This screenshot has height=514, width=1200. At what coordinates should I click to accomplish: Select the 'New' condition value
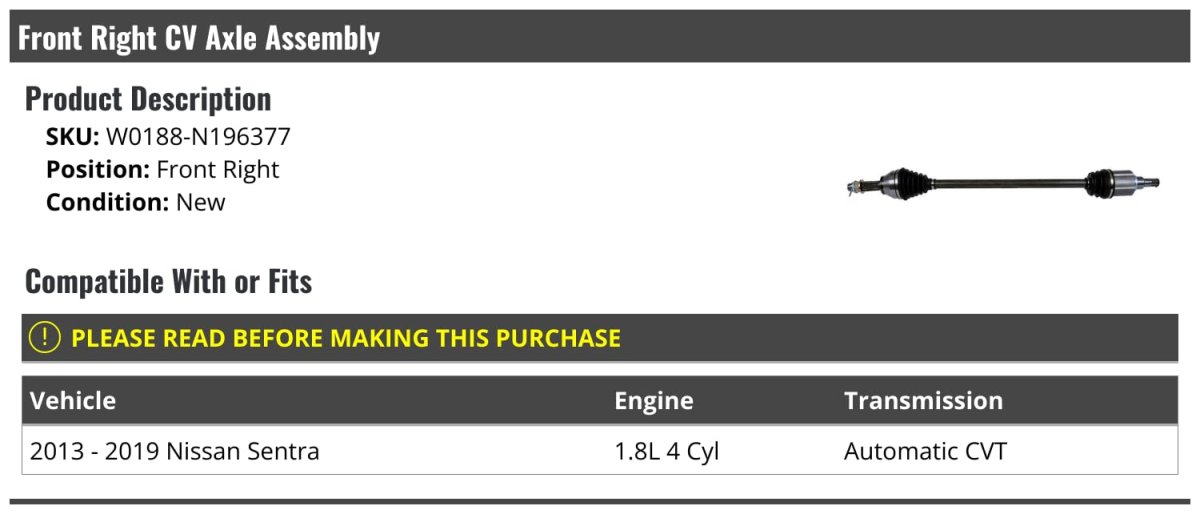pyautogui.click(x=201, y=202)
